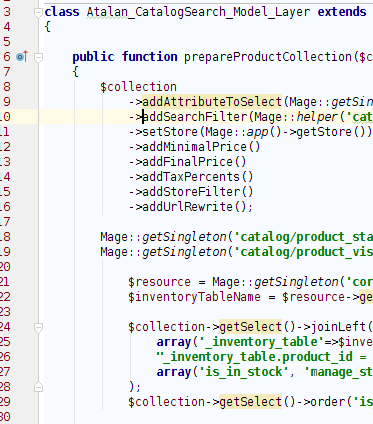Click the addFinalPrice() call
This screenshot has width=373, height=424.
click(x=194, y=162)
